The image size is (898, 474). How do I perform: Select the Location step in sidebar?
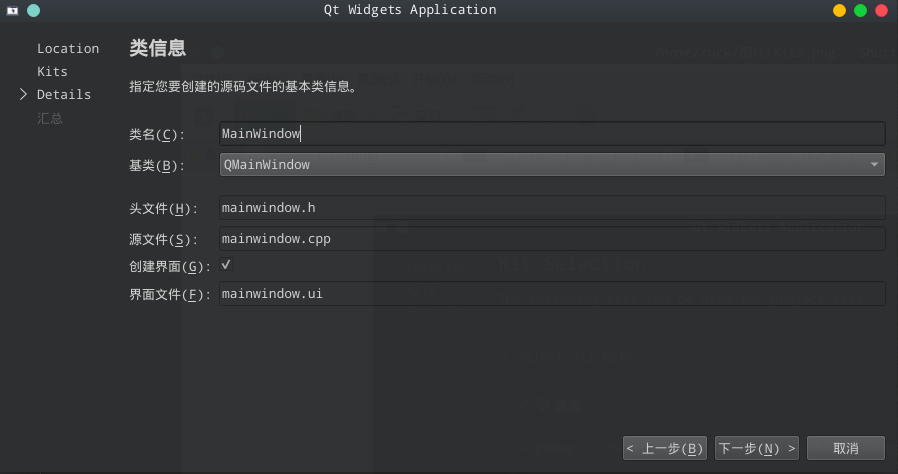[x=68, y=48]
